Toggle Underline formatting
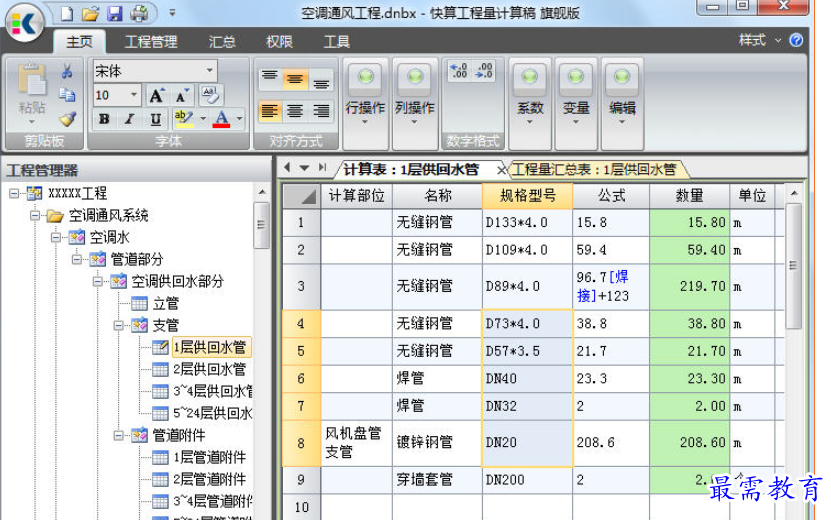The height and width of the screenshot is (520, 831). pos(155,119)
